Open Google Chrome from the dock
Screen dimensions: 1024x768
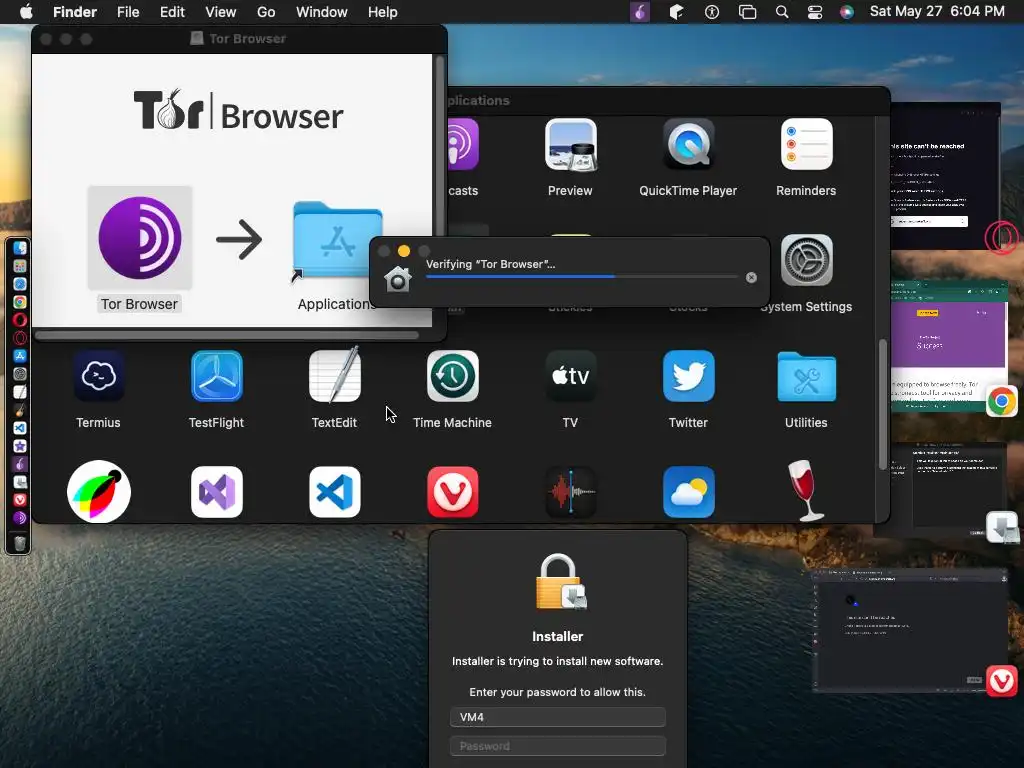click(20, 302)
